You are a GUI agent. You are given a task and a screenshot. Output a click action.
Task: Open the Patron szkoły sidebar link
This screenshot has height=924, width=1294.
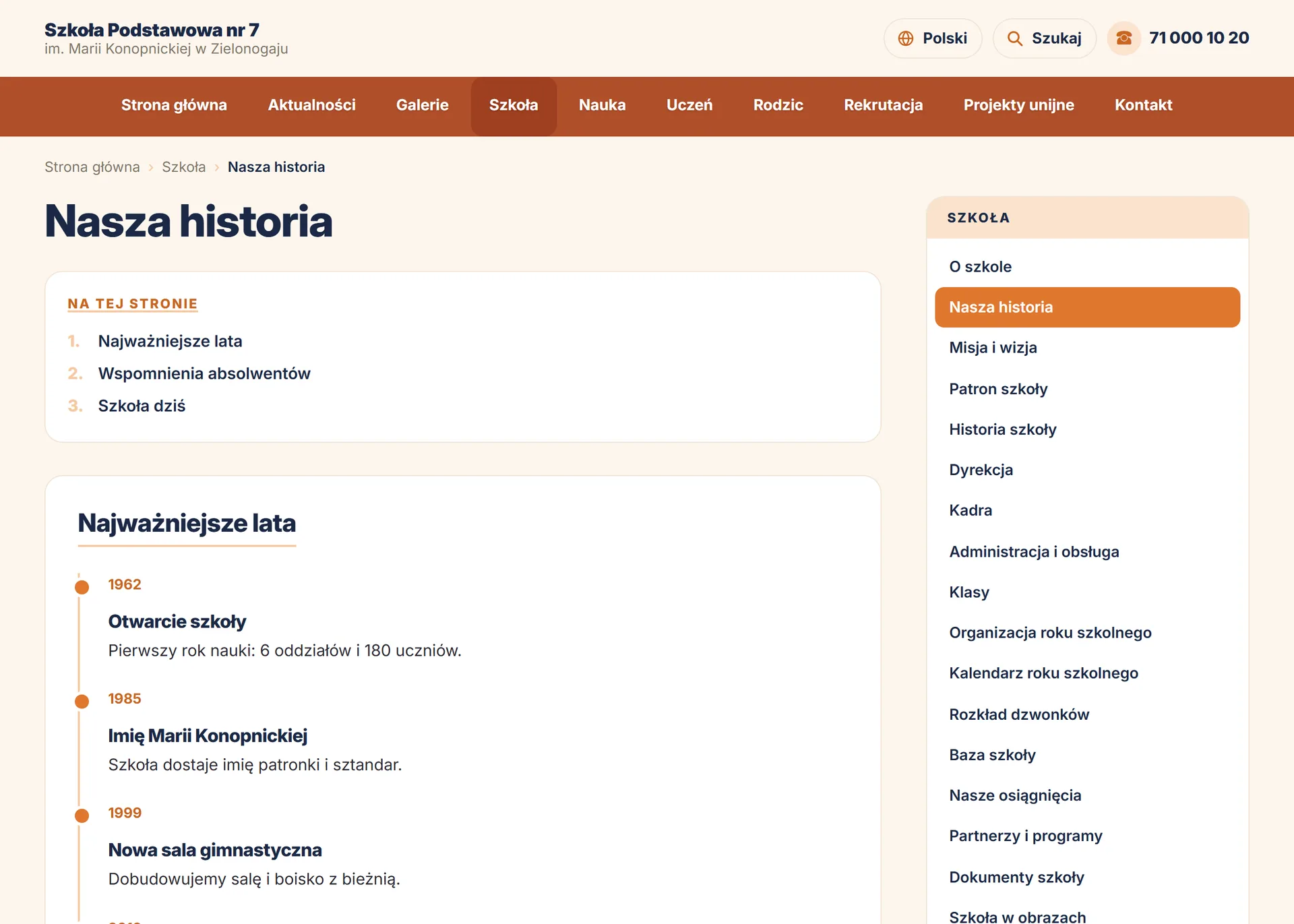(1087, 389)
